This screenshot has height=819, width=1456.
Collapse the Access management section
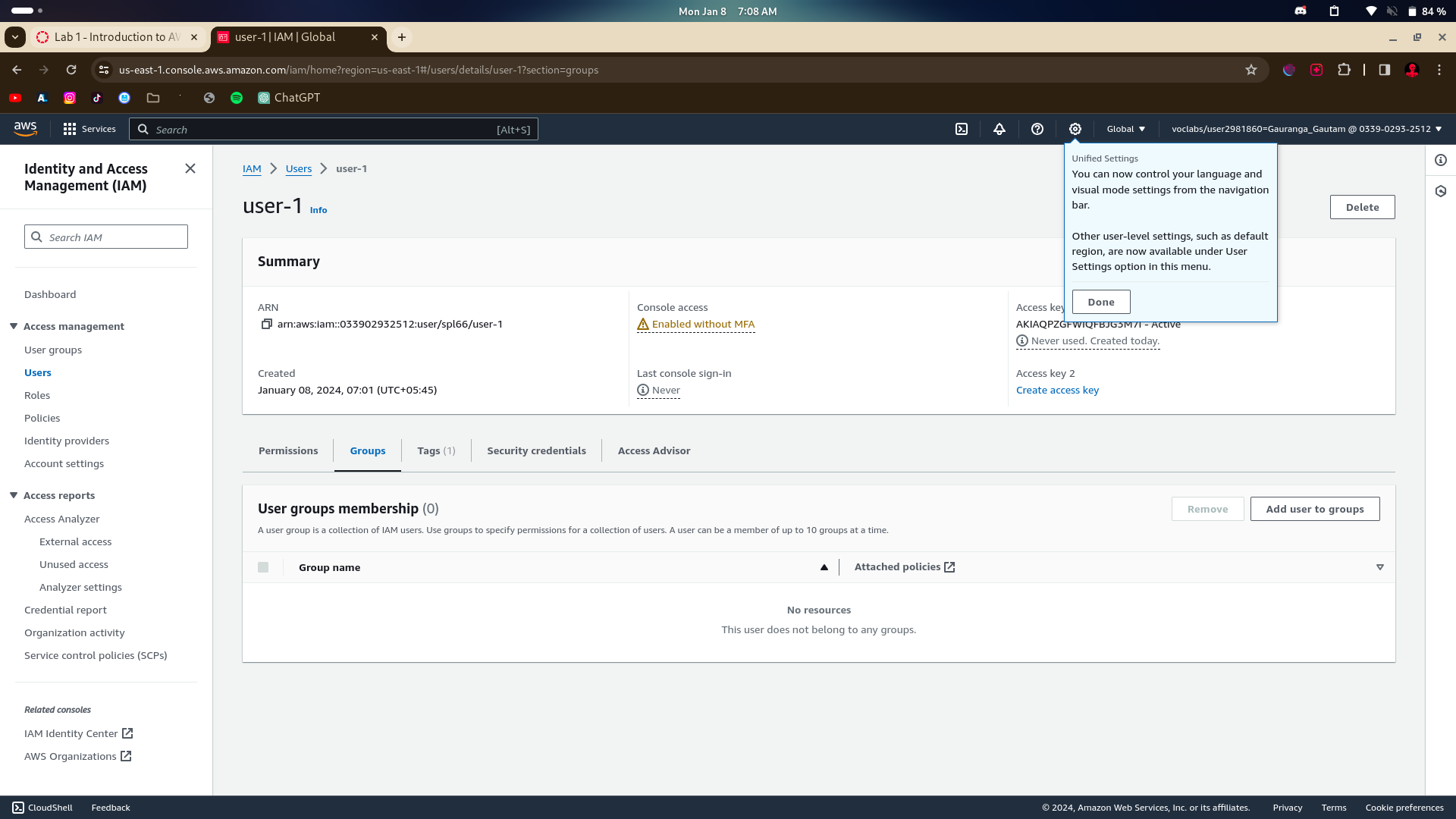[x=14, y=326]
